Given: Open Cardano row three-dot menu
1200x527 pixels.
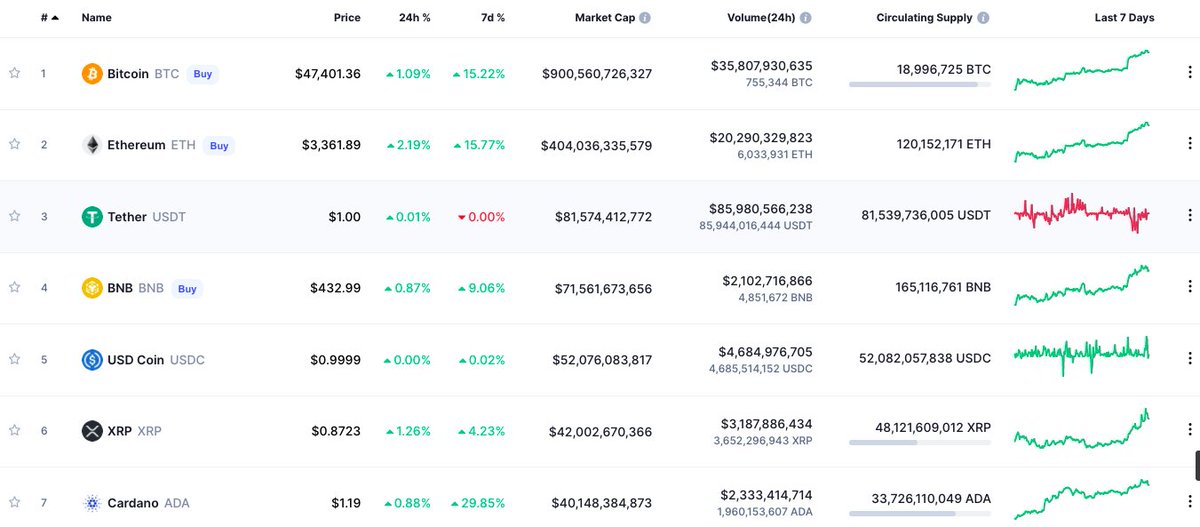Looking at the screenshot, I should [x=1189, y=502].
